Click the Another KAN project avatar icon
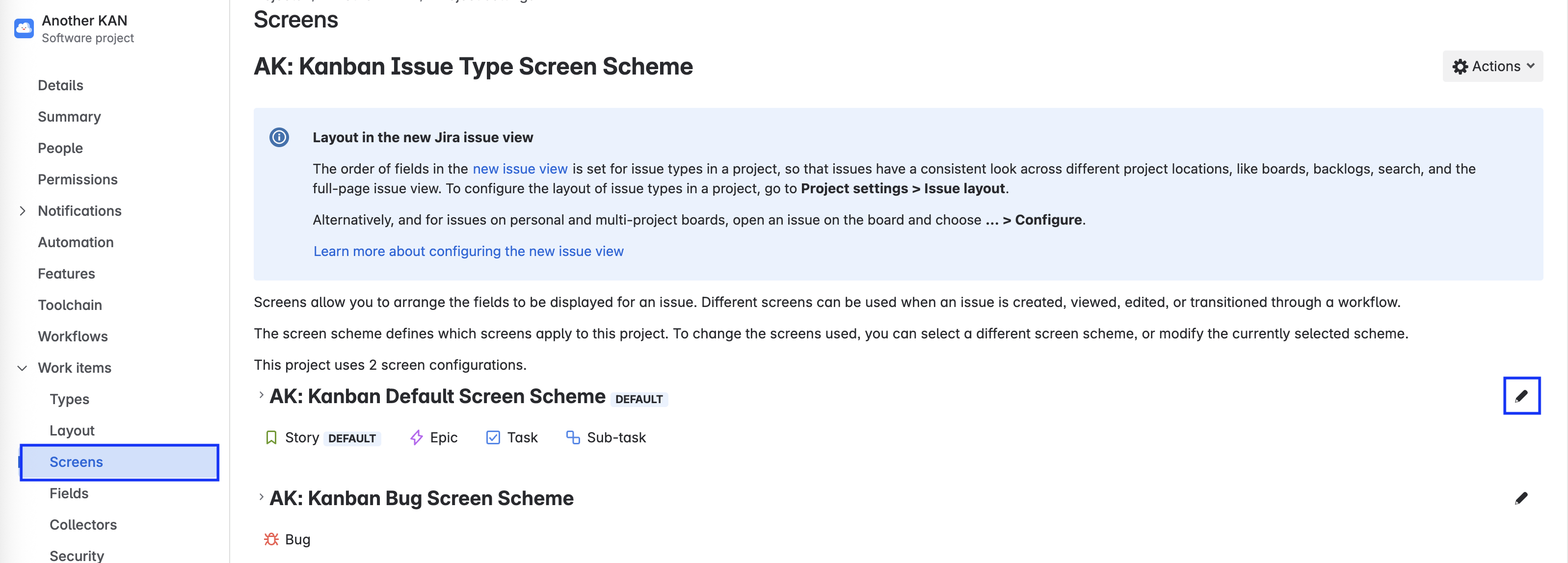Image resolution: width=1568 pixels, height=563 pixels. [23, 28]
